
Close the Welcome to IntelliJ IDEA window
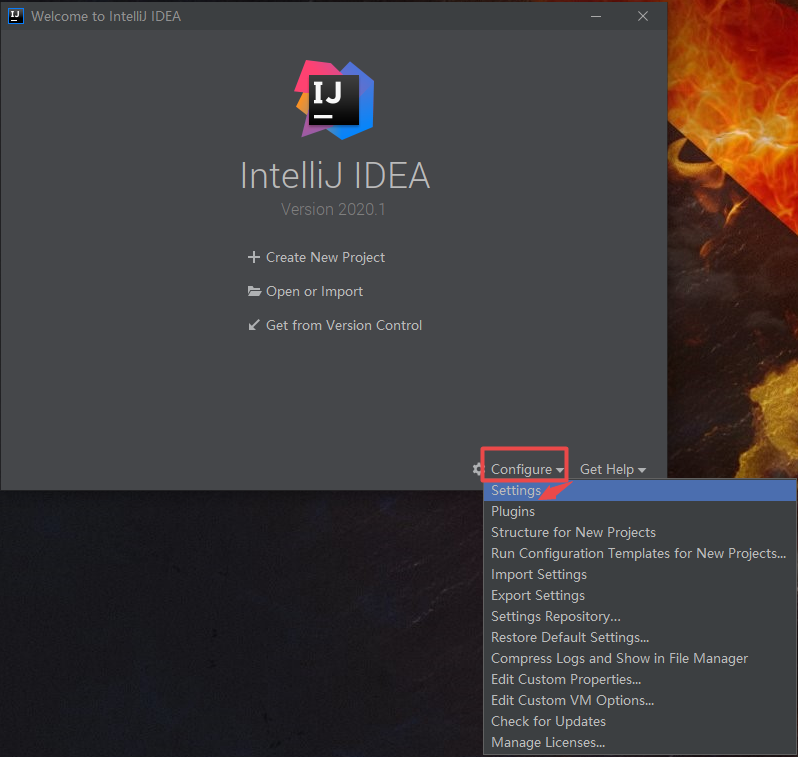coord(643,16)
